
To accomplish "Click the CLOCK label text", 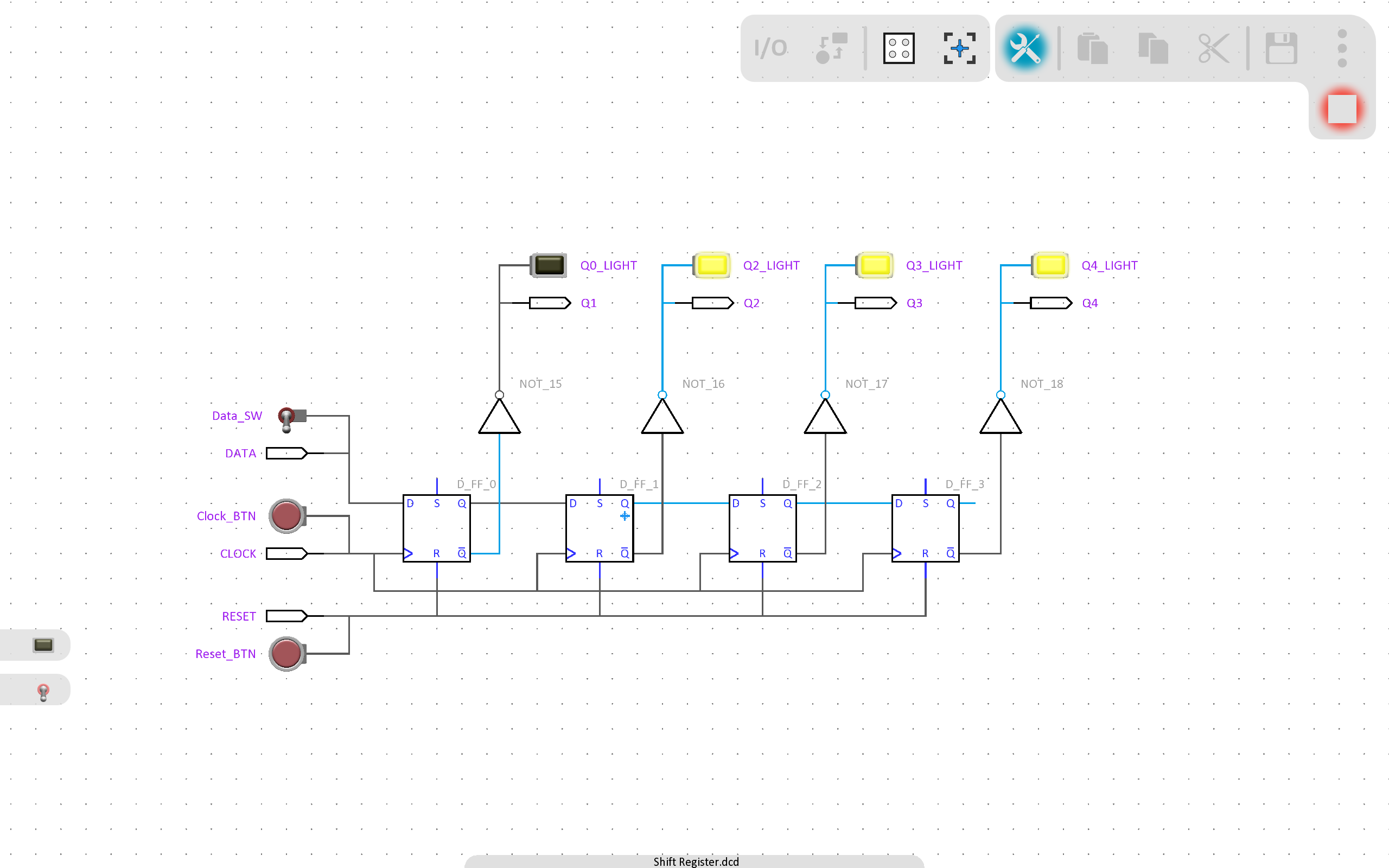I will click(238, 554).
